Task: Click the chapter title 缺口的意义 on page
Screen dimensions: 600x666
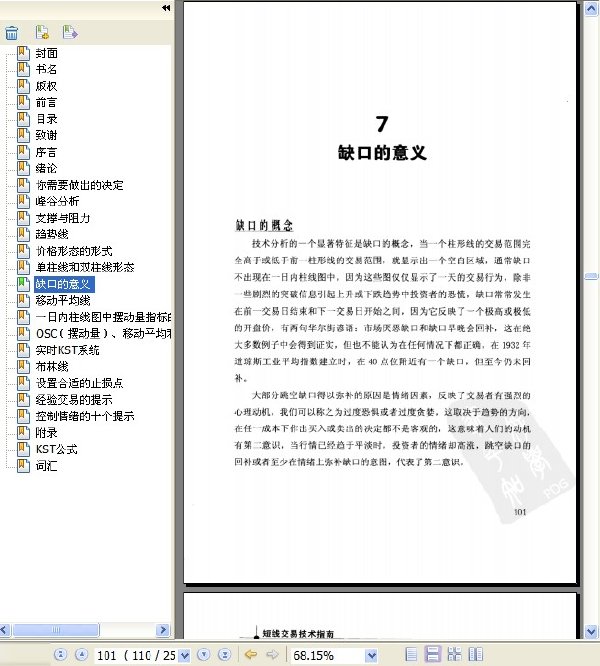Action: (382, 152)
